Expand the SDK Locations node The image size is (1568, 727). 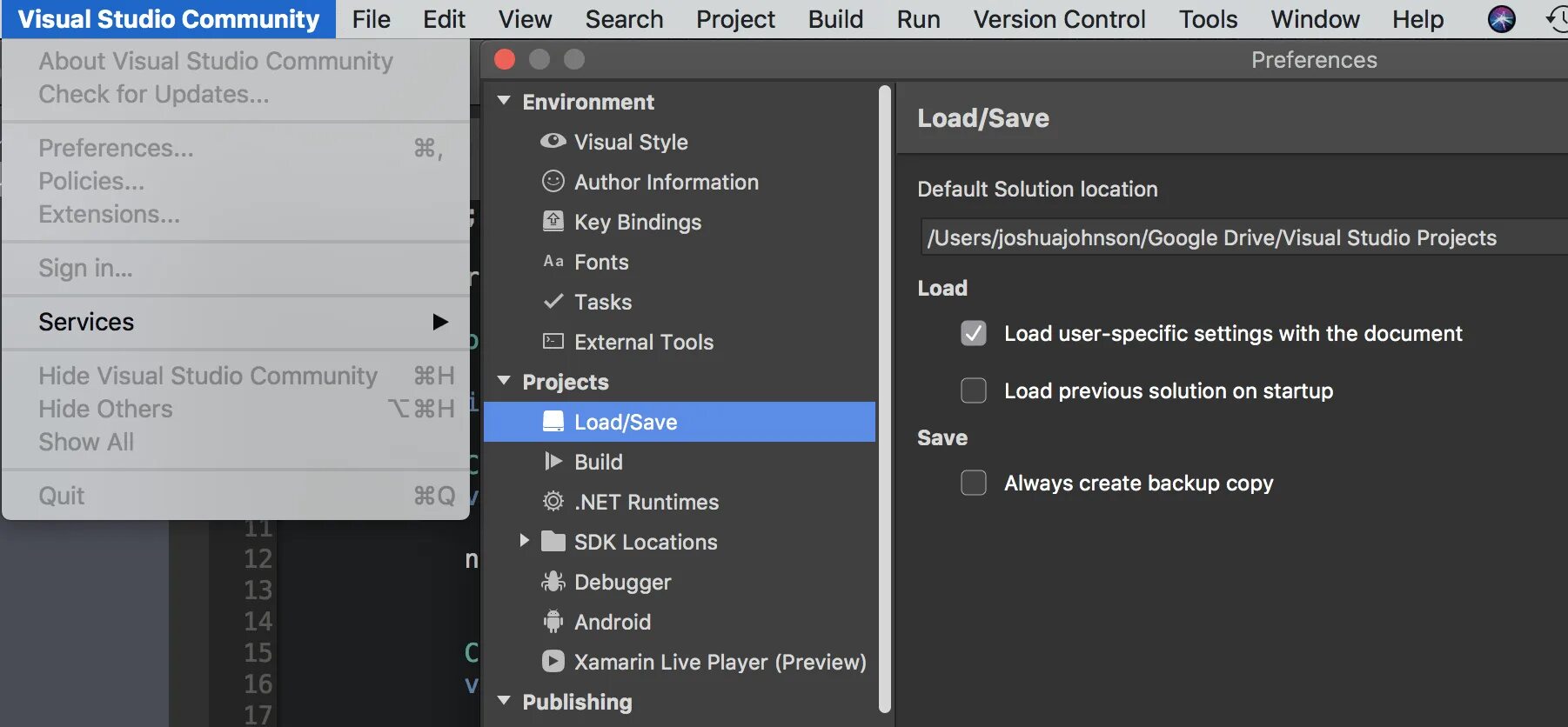(x=524, y=541)
